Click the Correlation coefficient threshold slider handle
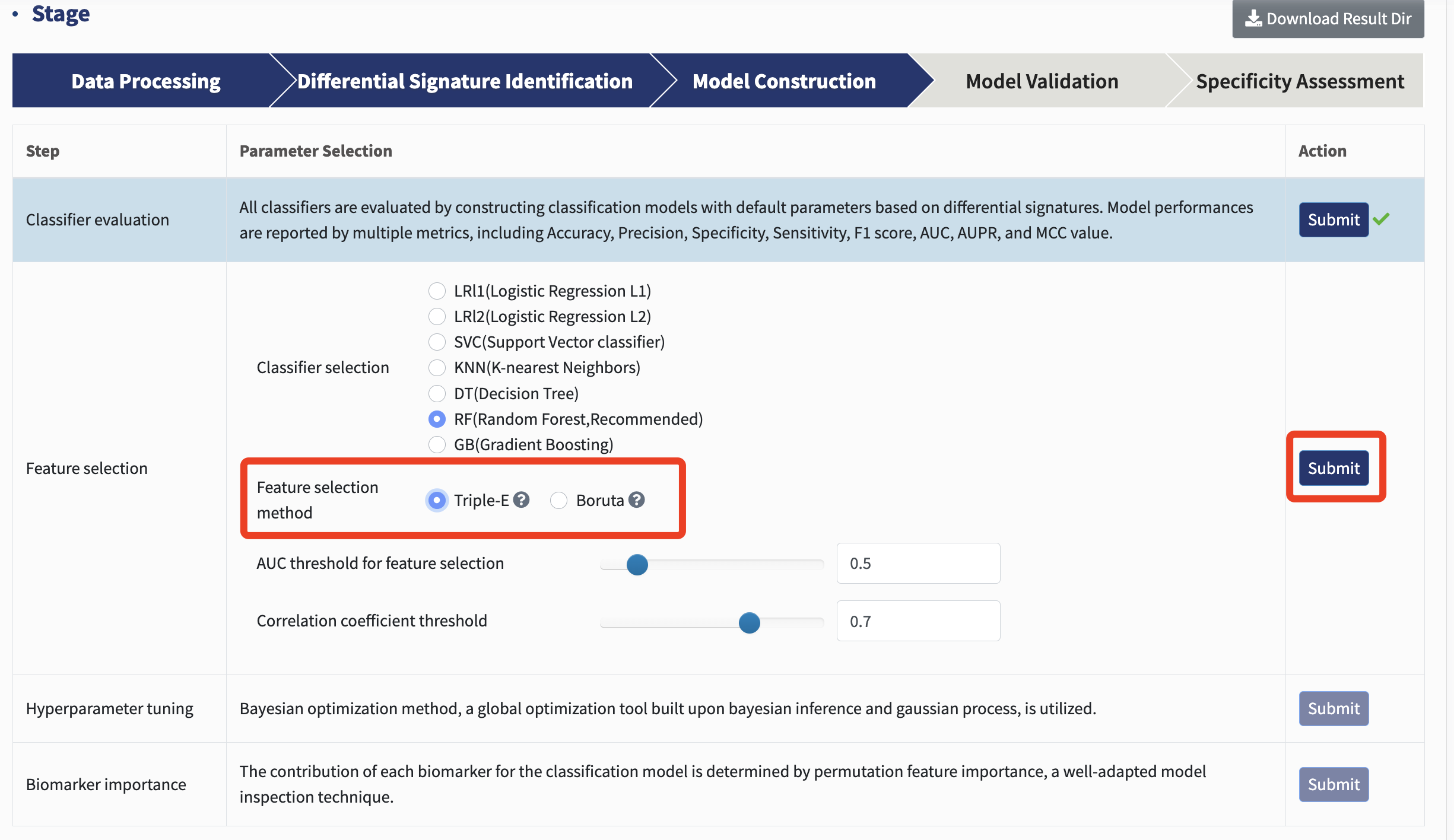This screenshot has height=840, width=1454. pyautogui.click(x=749, y=622)
